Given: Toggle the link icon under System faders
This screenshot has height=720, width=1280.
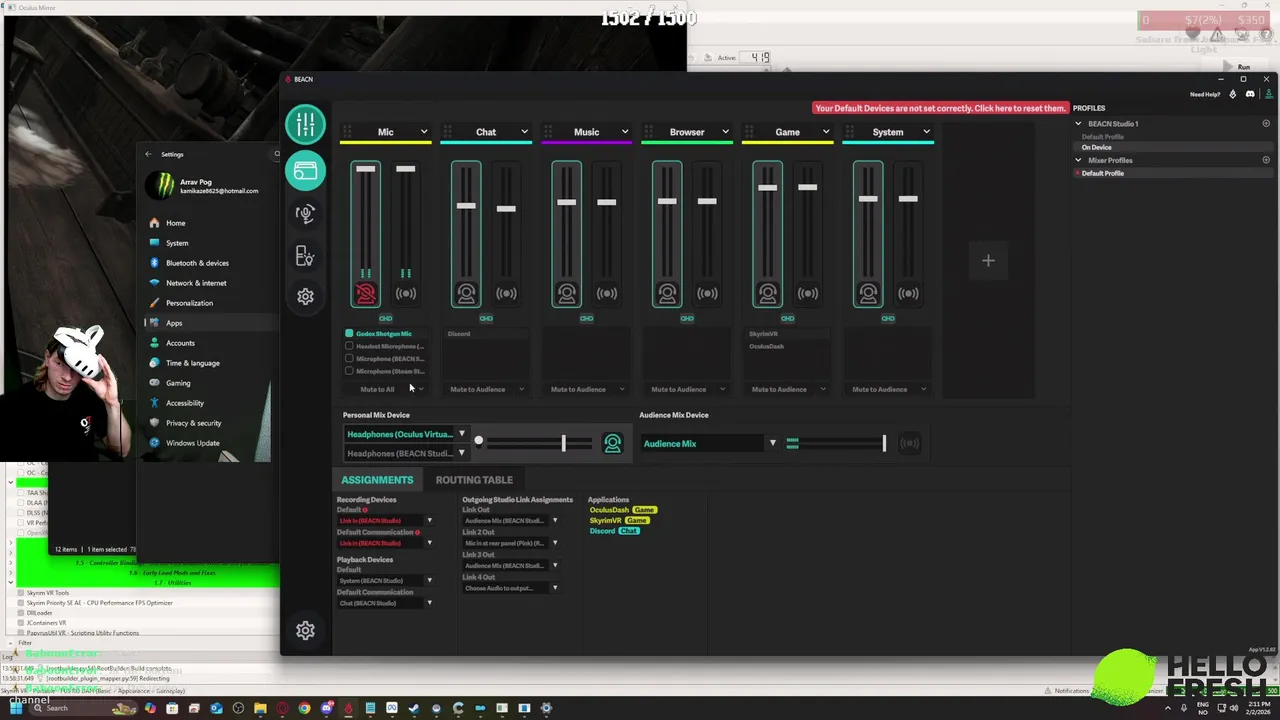Looking at the screenshot, I should (888, 319).
